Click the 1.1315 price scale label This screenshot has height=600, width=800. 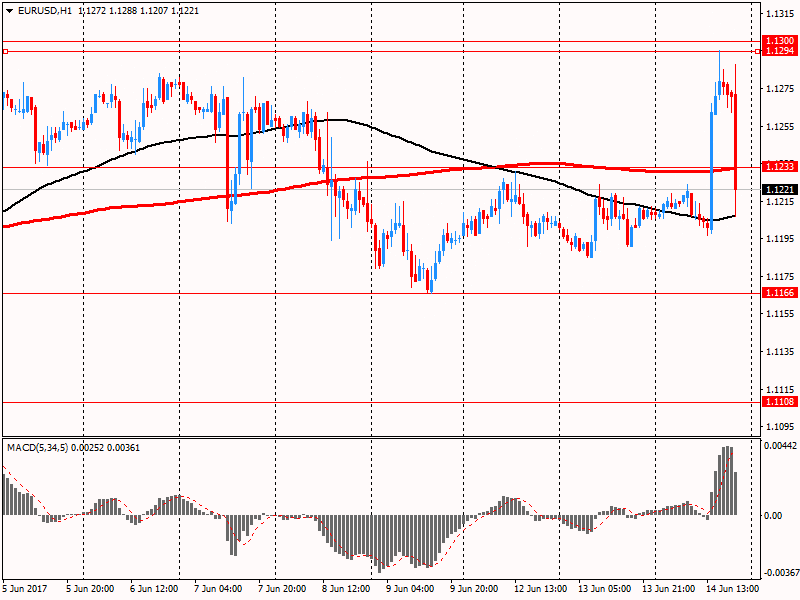(780, 13)
